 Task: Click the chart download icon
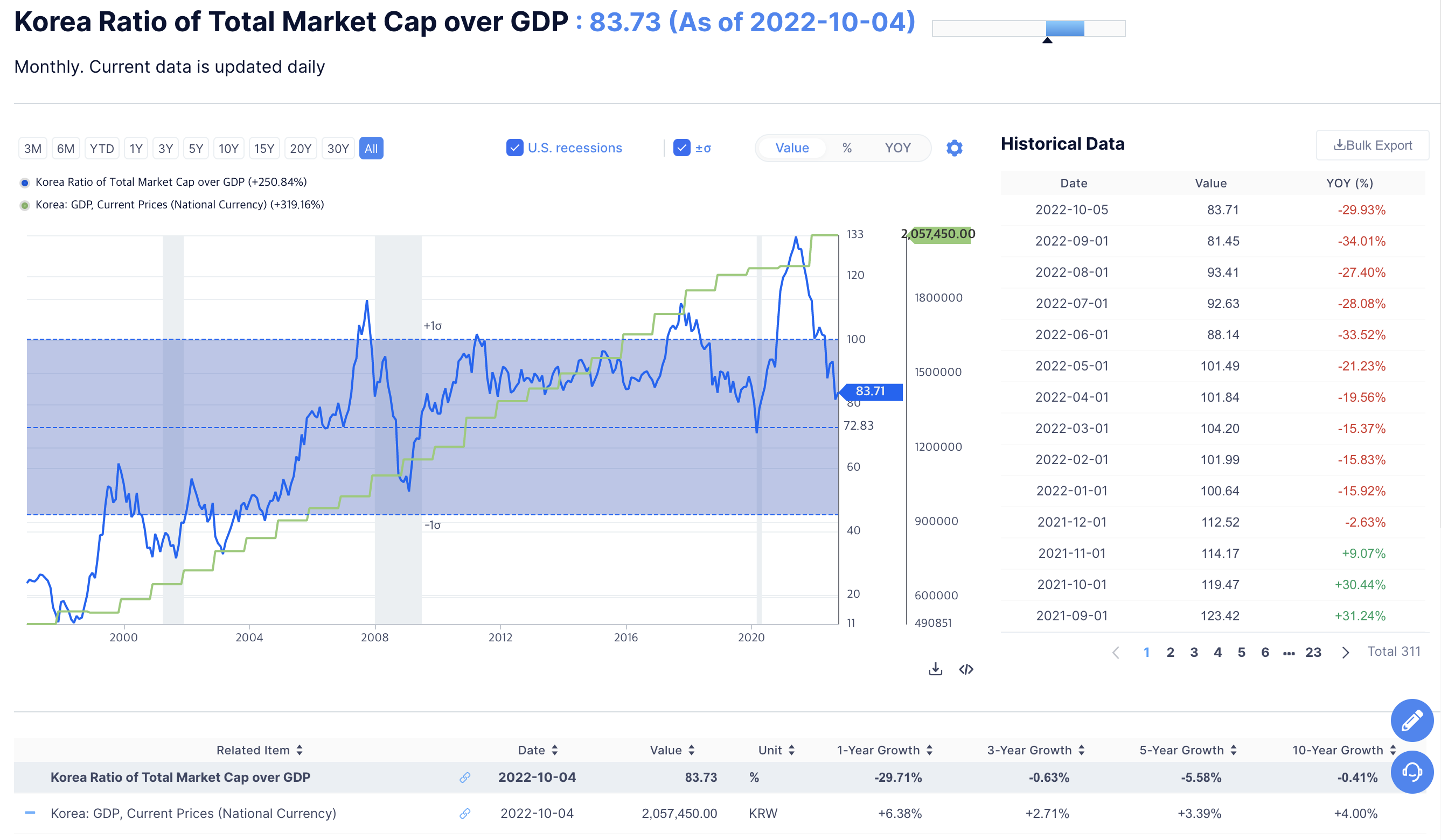point(935,669)
